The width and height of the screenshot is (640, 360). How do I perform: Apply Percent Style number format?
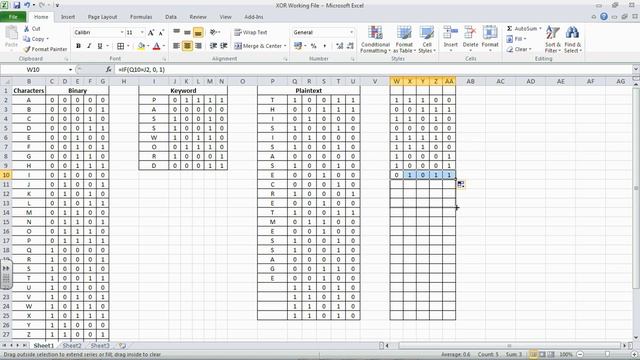(313, 46)
